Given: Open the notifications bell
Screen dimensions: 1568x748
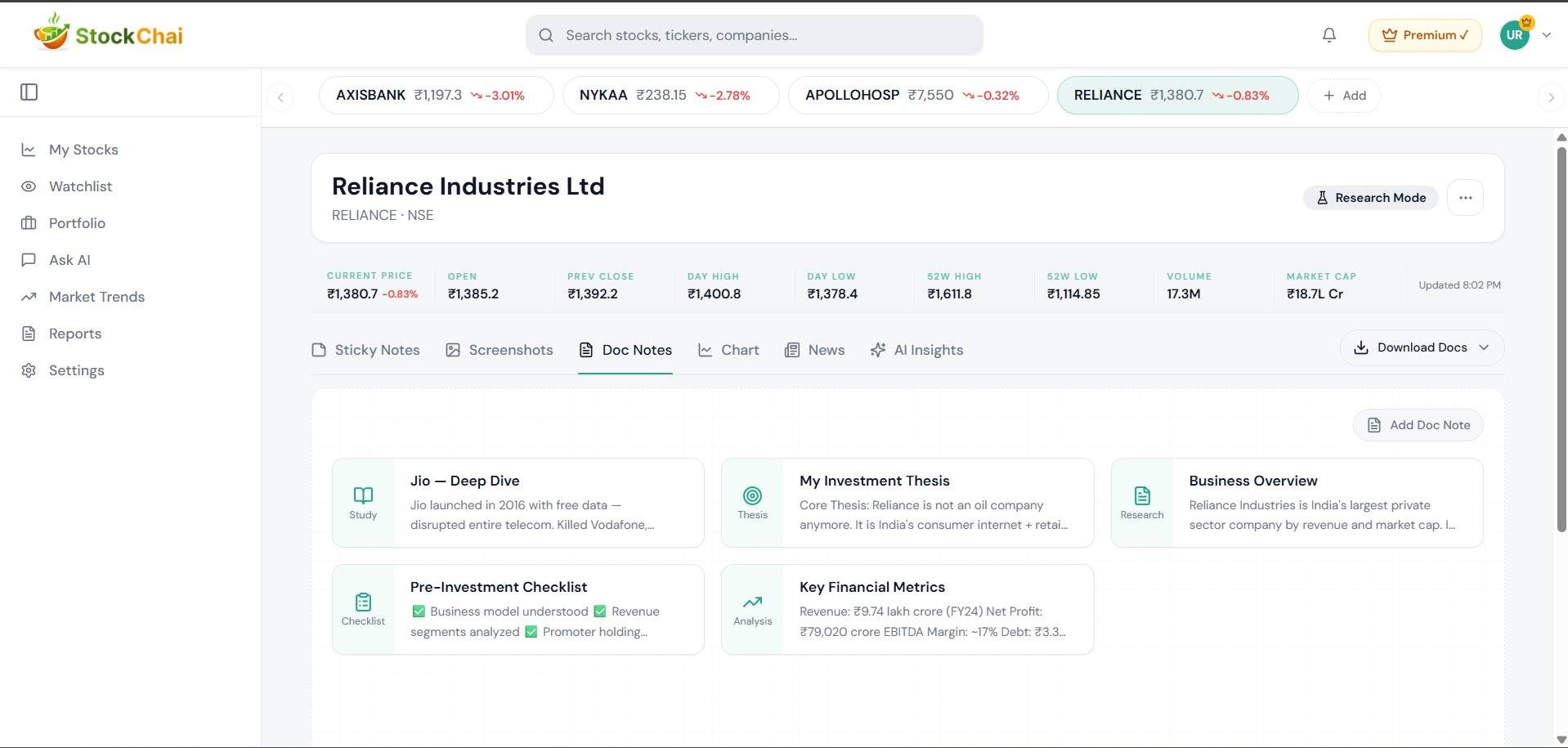Looking at the screenshot, I should pos(1328,34).
